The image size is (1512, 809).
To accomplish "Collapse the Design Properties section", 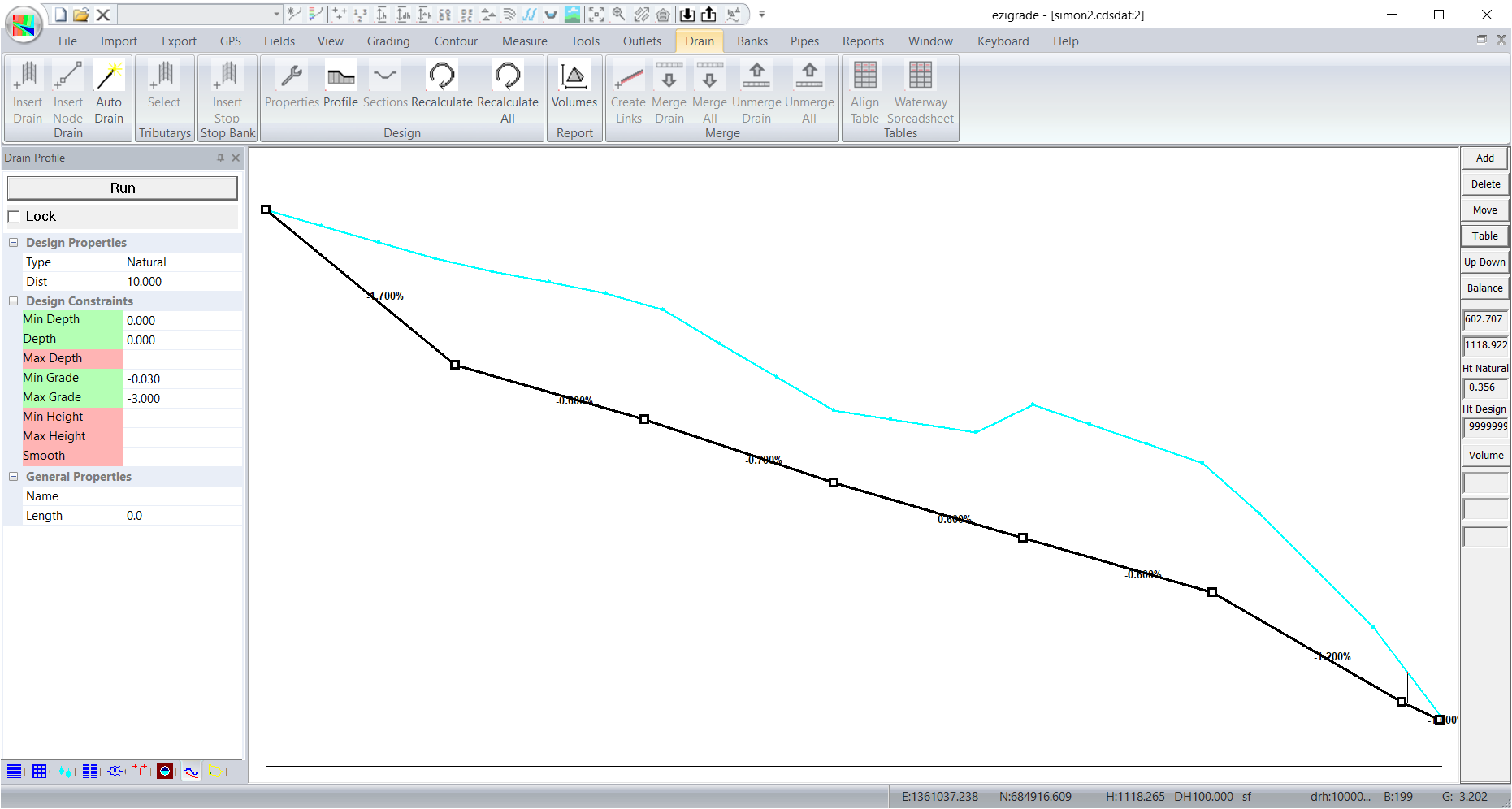I will pyautogui.click(x=14, y=243).
